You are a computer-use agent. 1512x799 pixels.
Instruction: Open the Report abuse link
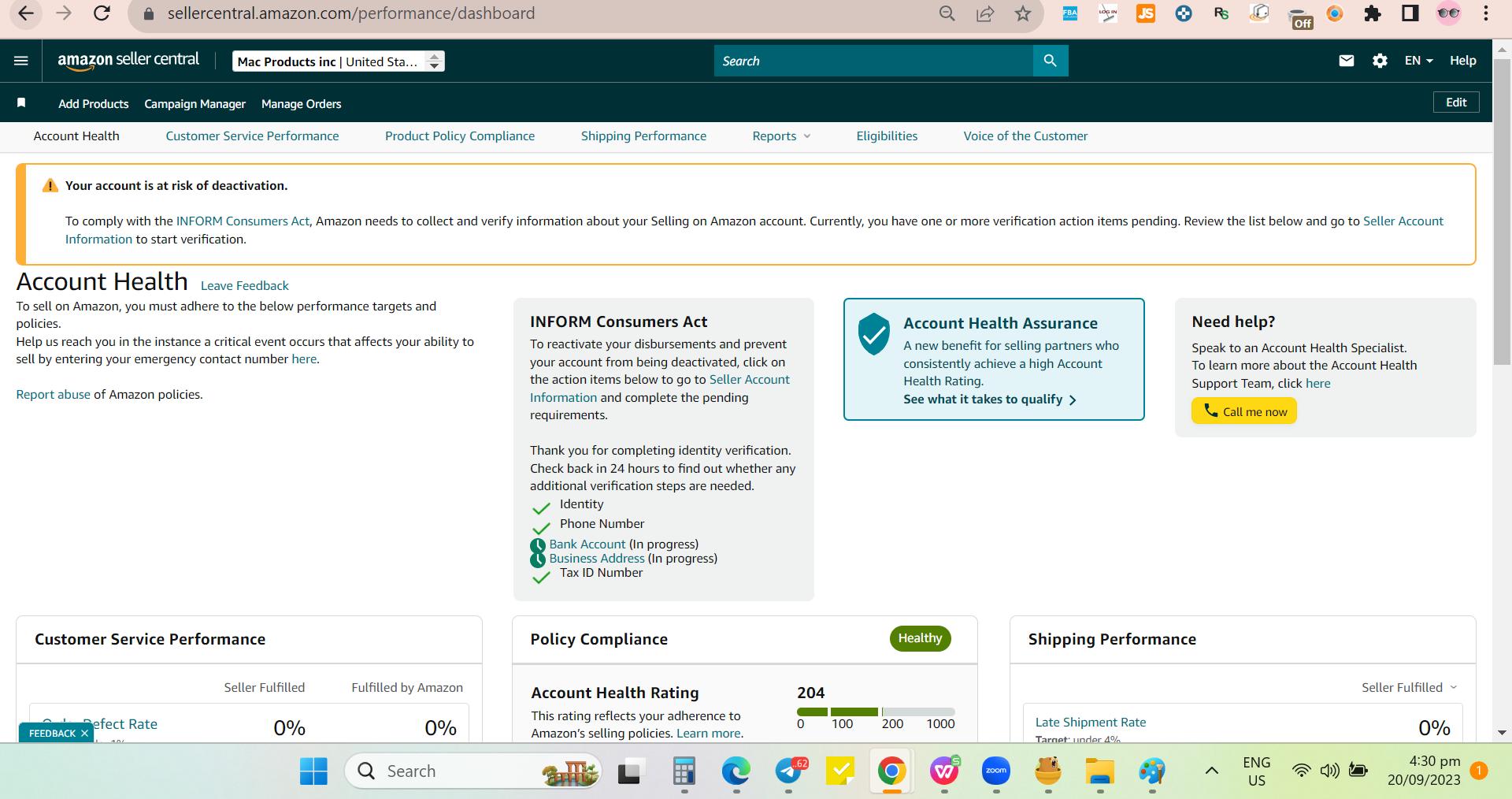coord(54,395)
